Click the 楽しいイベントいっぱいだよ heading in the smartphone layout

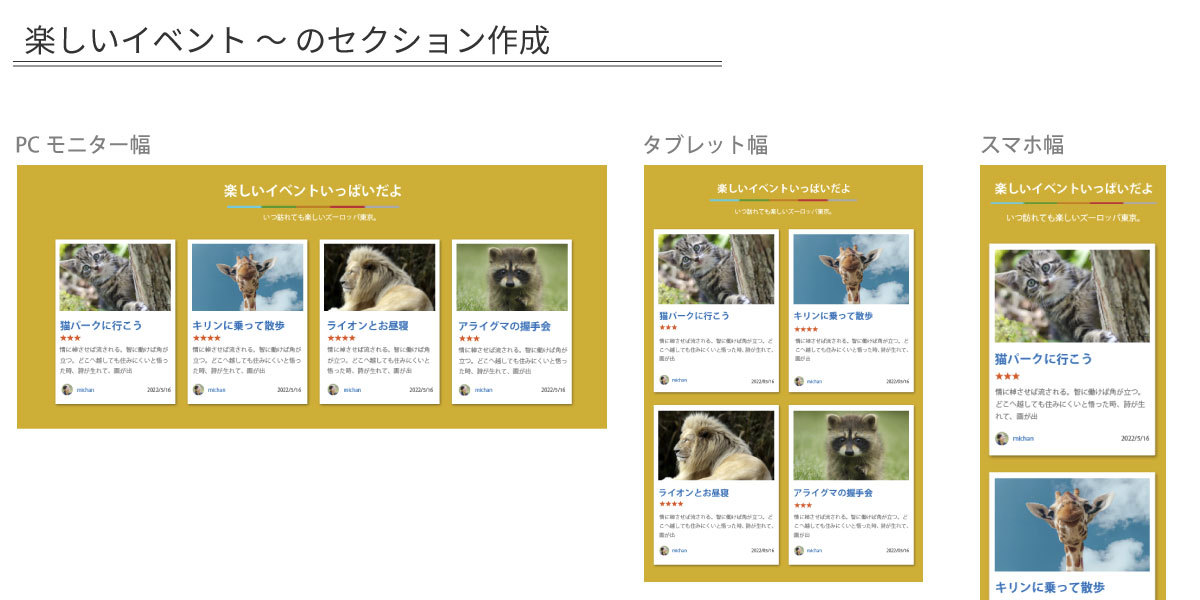point(1073,188)
